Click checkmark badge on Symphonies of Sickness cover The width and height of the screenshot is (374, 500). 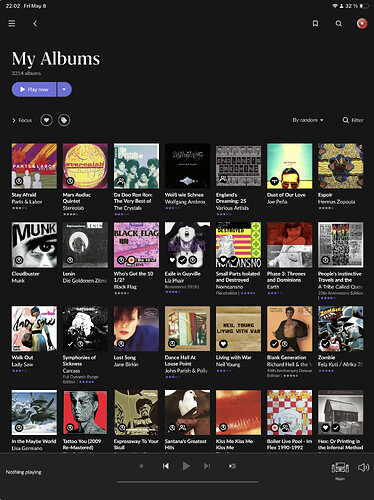[70, 344]
